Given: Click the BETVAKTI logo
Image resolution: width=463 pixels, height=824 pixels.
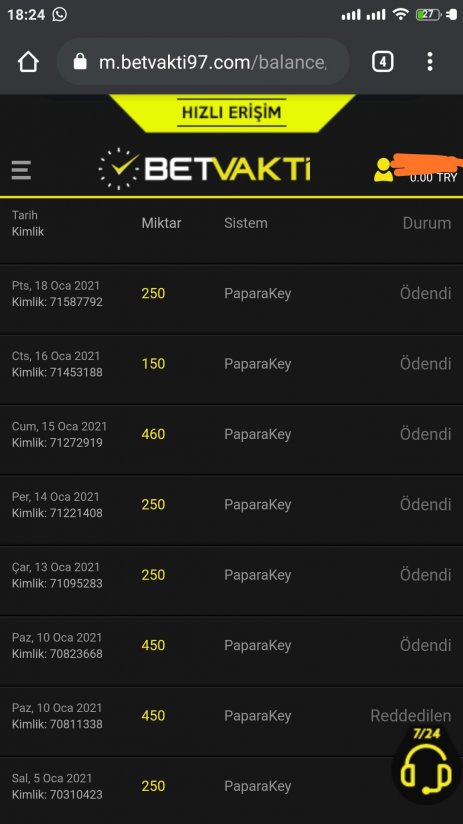Looking at the screenshot, I should pos(204,169).
